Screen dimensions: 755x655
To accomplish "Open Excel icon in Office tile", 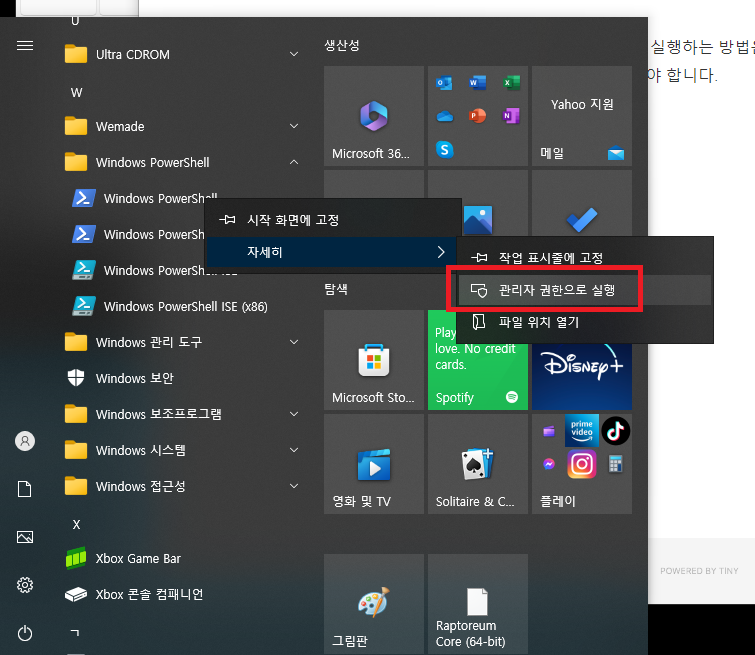I will tap(511, 83).
